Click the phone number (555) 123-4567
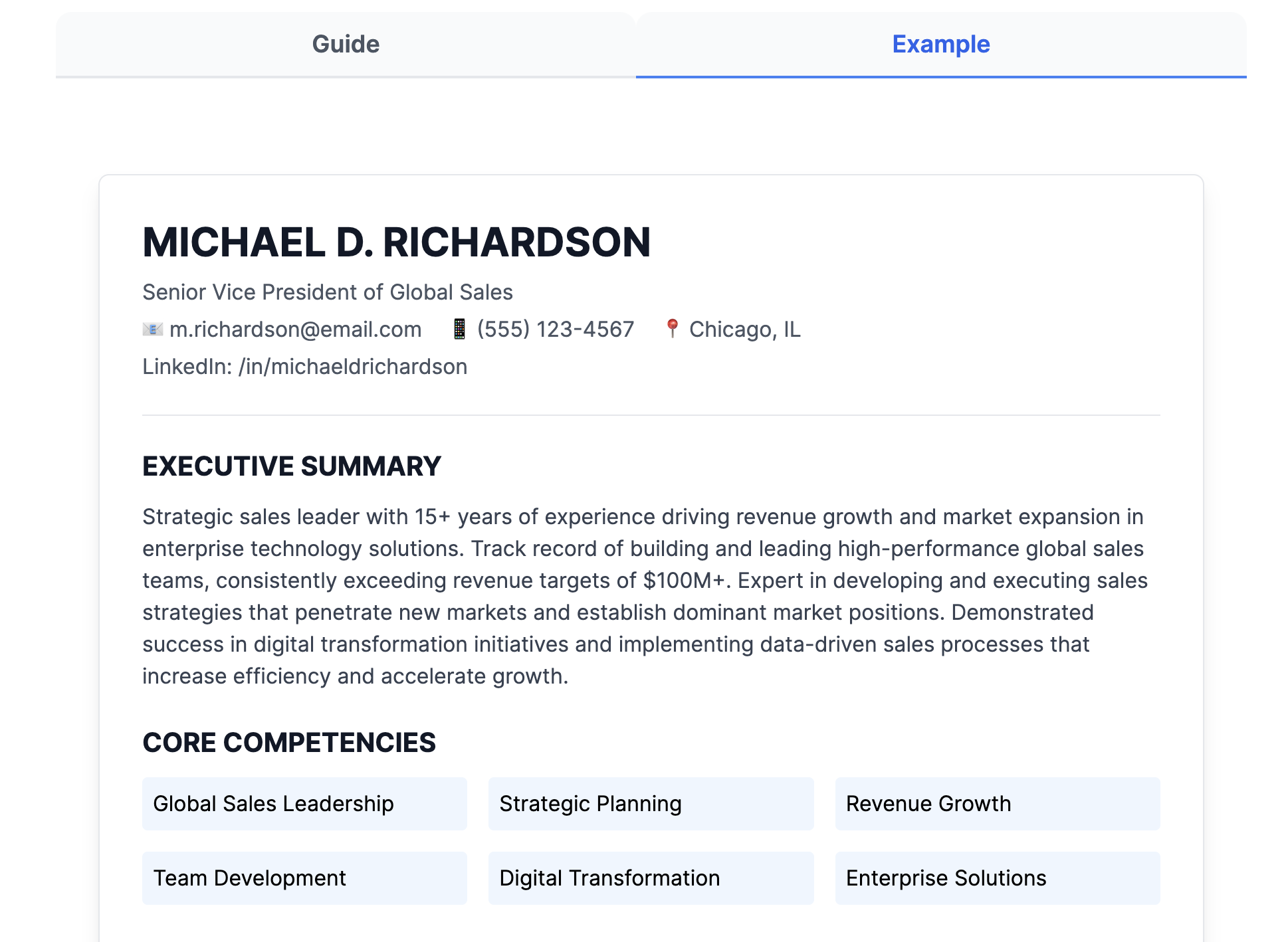 click(x=556, y=330)
